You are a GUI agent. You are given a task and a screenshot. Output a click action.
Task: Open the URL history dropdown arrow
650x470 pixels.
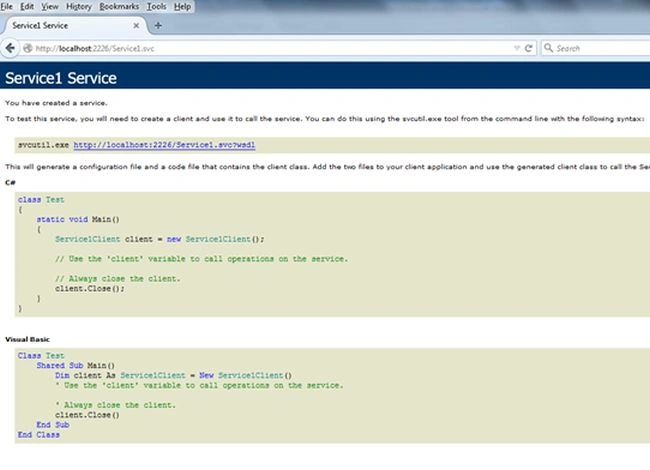517,48
